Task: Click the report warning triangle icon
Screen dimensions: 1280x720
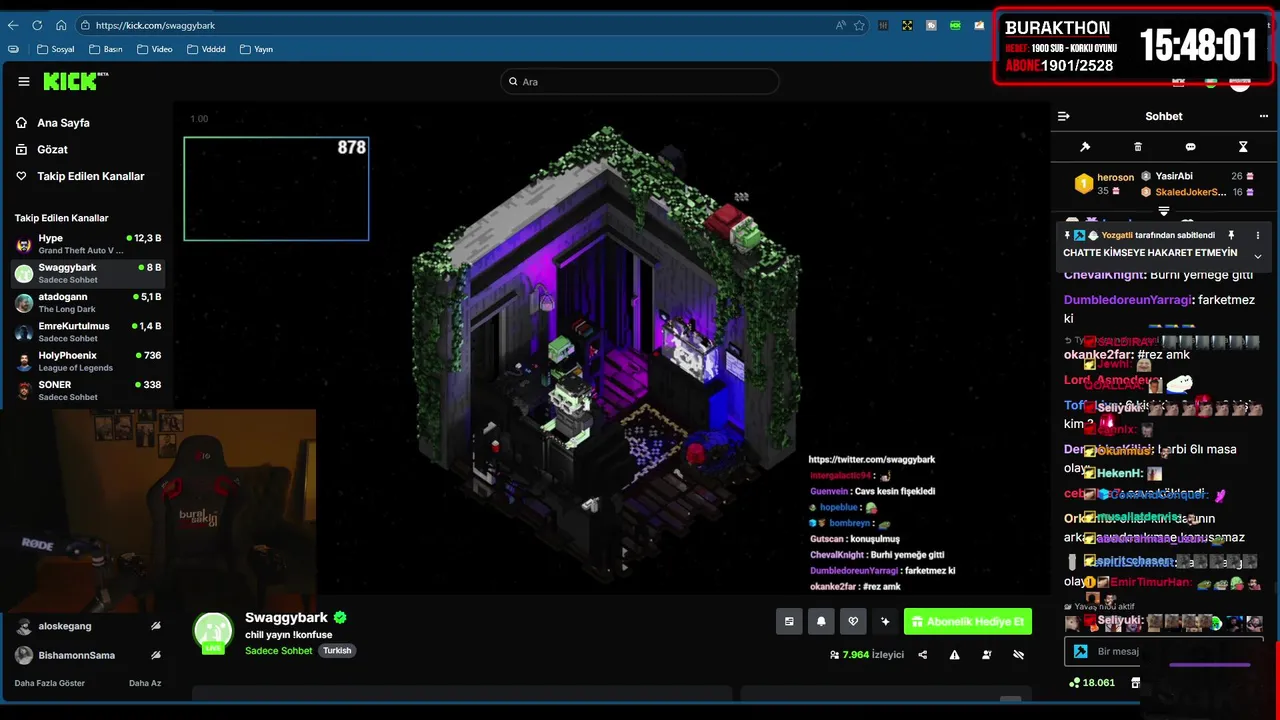Action: click(954, 655)
